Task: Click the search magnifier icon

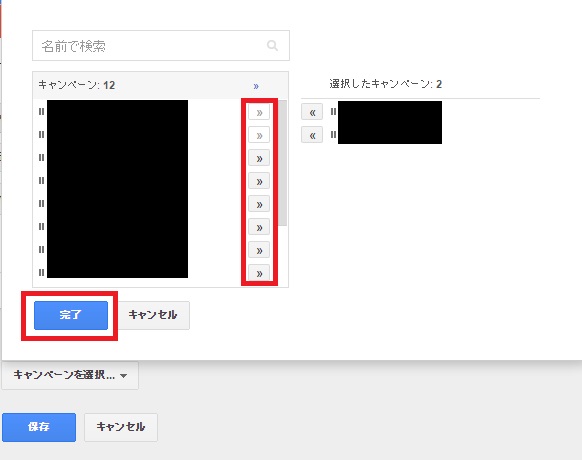Action: tap(272, 46)
